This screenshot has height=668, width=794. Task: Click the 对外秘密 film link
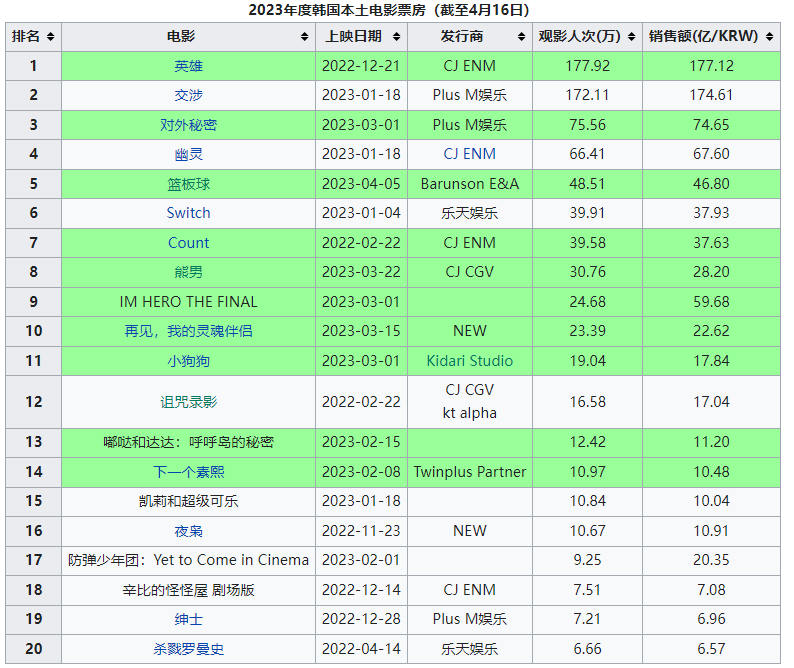(x=188, y=125)
